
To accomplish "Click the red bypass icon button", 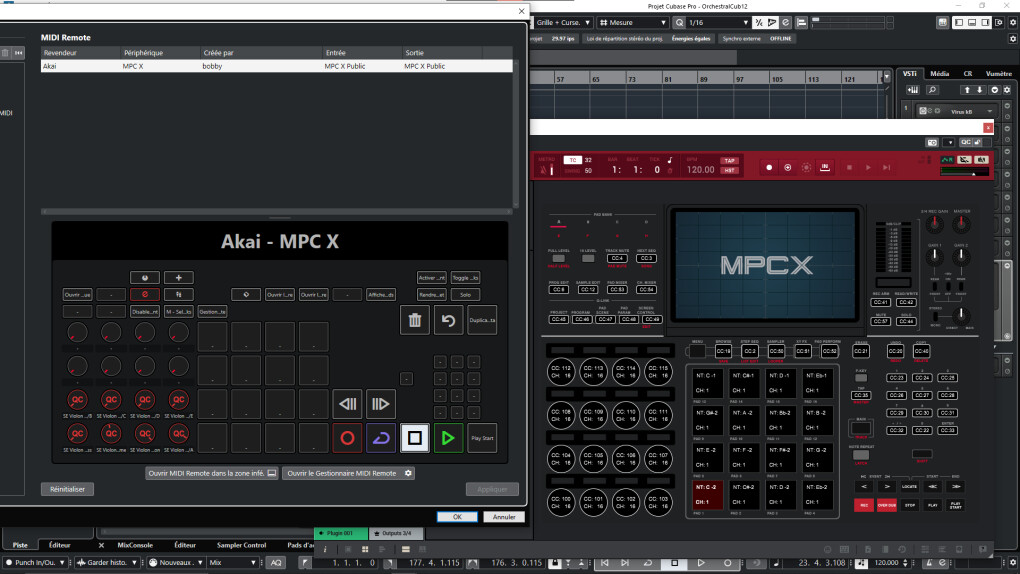I will pyautogui.click(x=144, y=294).
